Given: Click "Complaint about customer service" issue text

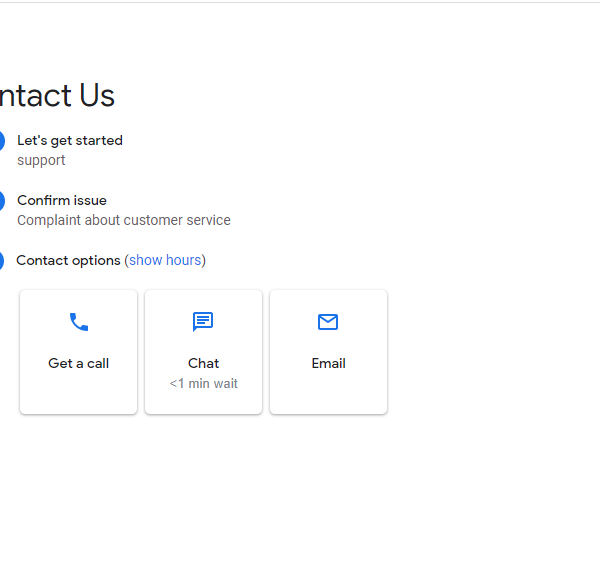Looking at the screenshot, I should 124,220.
